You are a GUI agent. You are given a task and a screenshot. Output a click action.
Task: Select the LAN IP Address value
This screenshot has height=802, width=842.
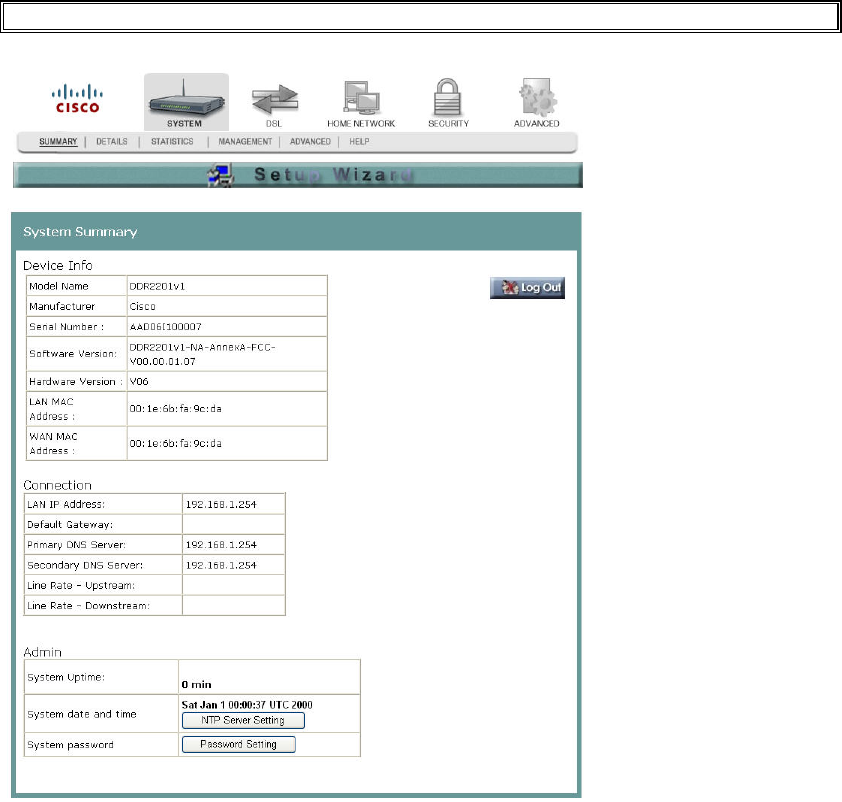pos(221,505)
